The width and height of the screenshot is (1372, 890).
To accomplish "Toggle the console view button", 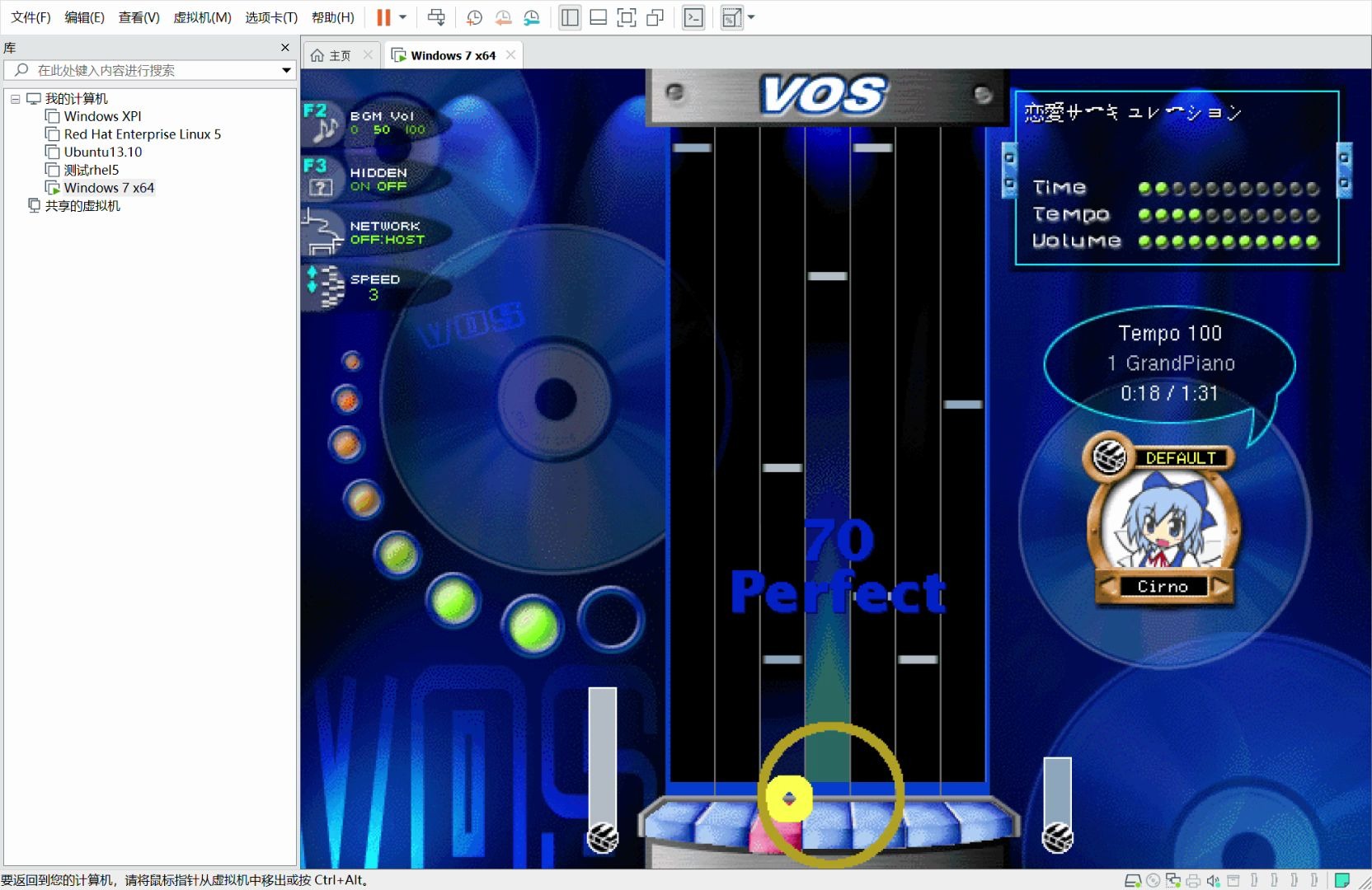I will 694,17.
